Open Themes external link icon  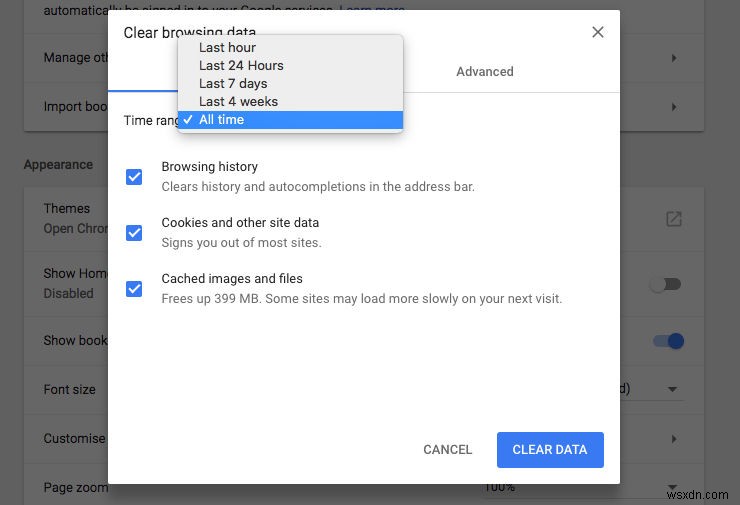674,219
